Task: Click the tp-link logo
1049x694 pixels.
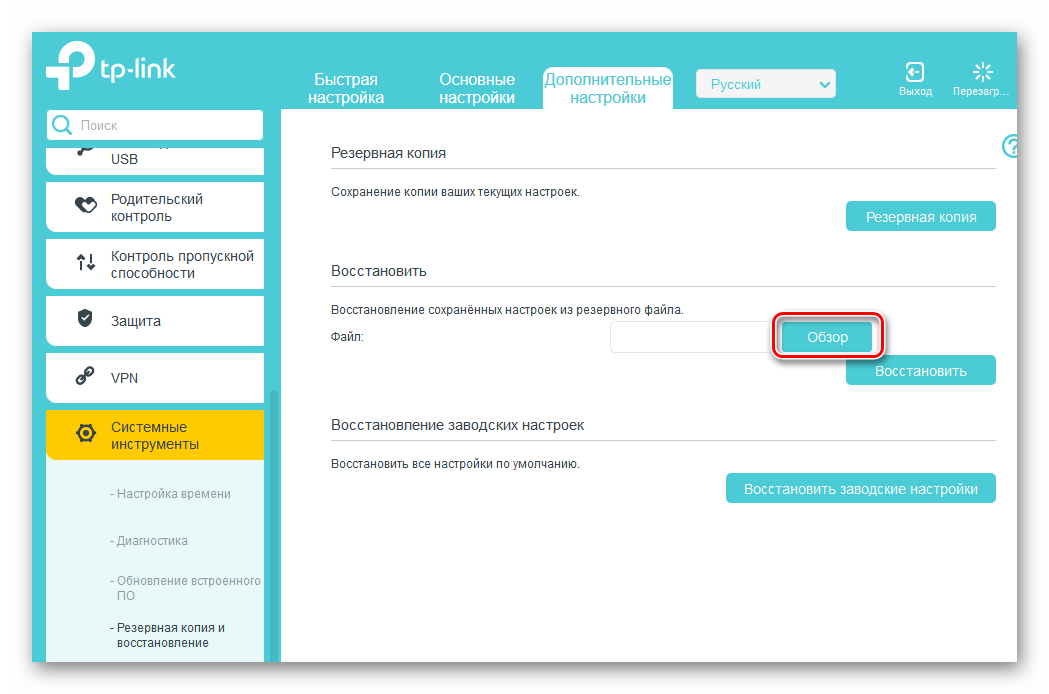Action: [x=111, y=66]
